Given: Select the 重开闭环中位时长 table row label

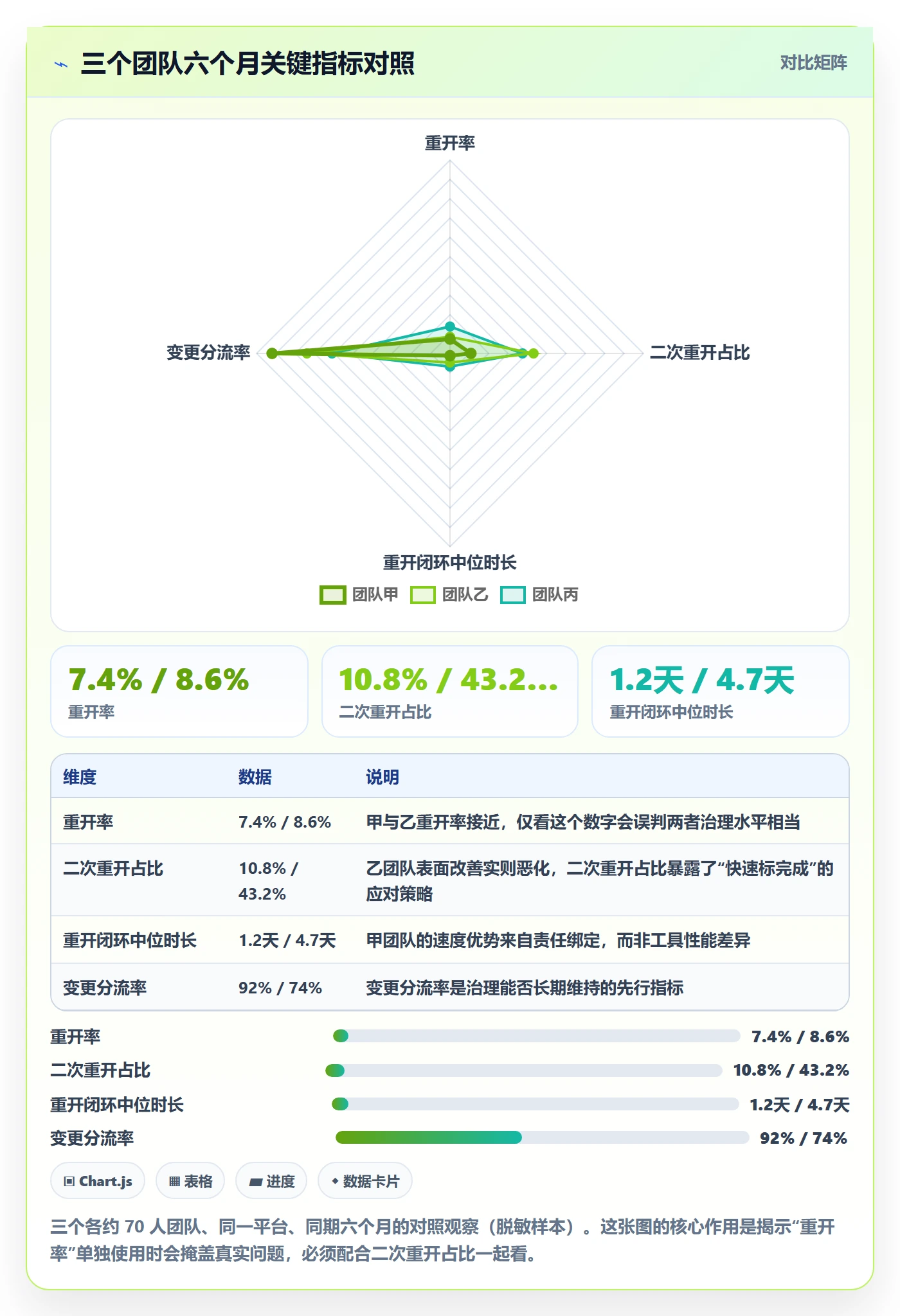Looking at the screenshot, I should click(x=129, y=940).
